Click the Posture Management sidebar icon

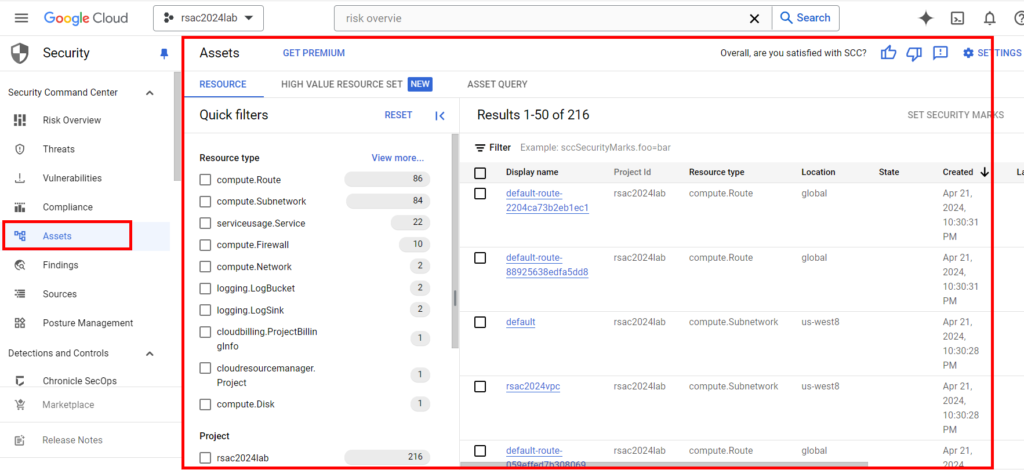[x=20, y=322]
